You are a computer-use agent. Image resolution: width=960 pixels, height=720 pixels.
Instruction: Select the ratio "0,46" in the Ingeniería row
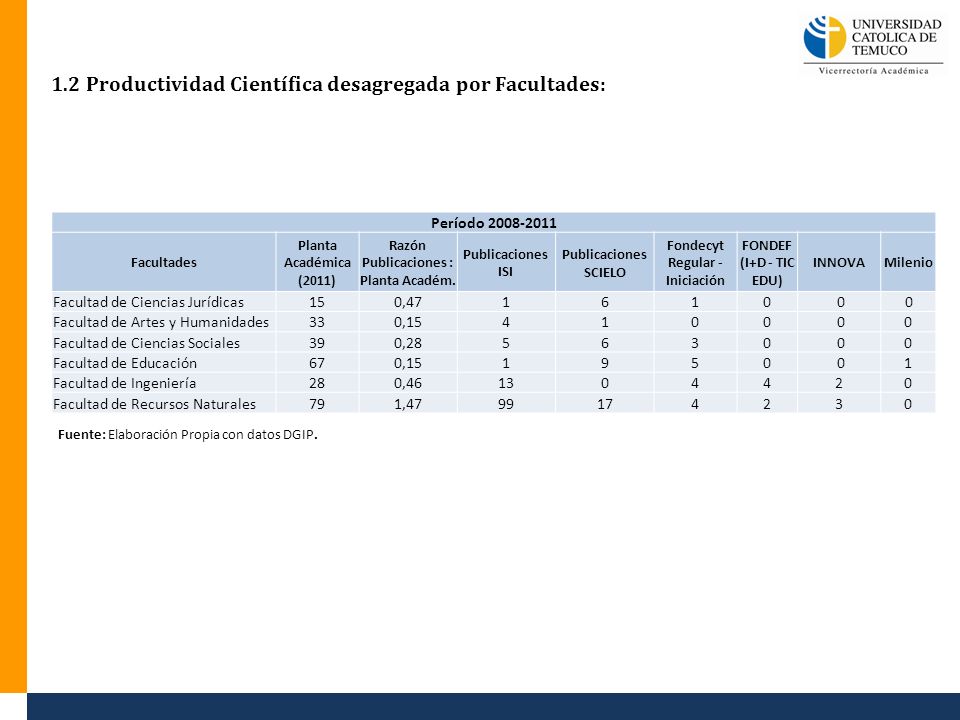tap(408, 383)
